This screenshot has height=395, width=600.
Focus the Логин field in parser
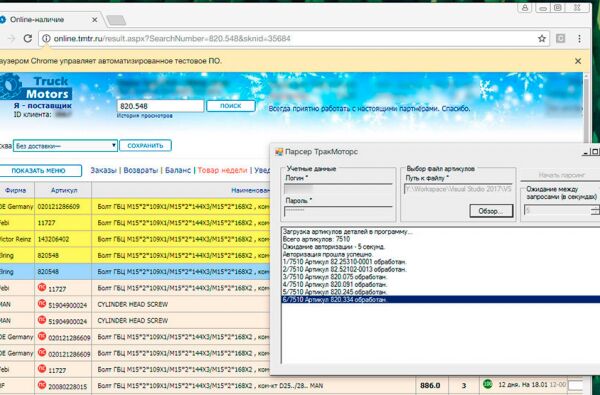(x=338, y=189)
